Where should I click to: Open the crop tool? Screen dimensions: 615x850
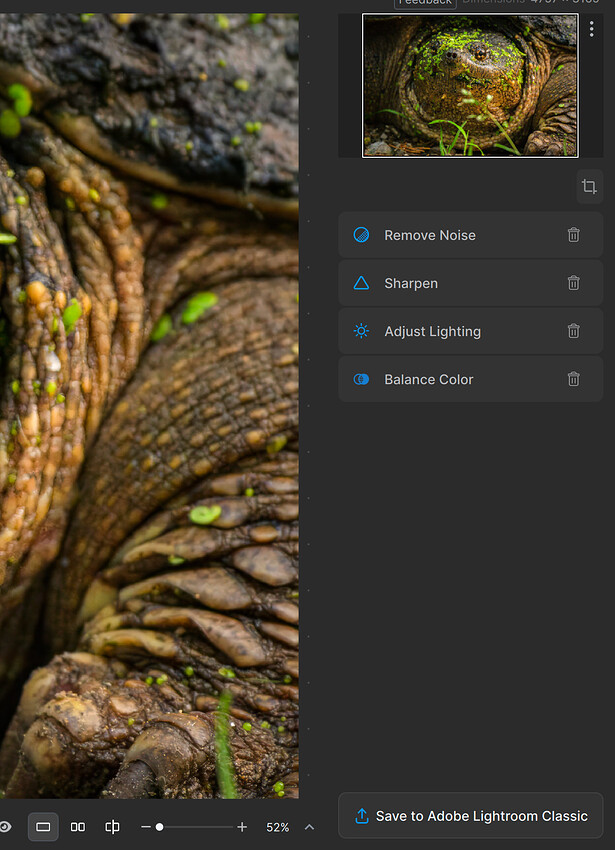tap(589, 187)
